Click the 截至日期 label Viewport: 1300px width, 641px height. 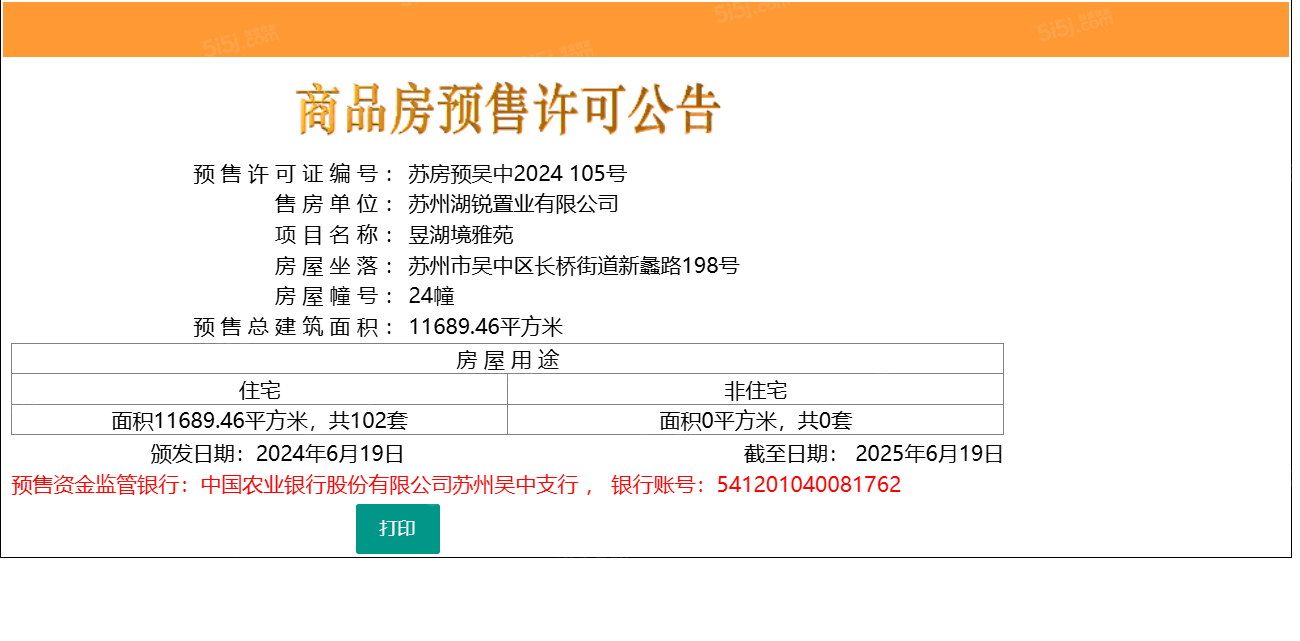pyautogui.click(x=793, y=454)
